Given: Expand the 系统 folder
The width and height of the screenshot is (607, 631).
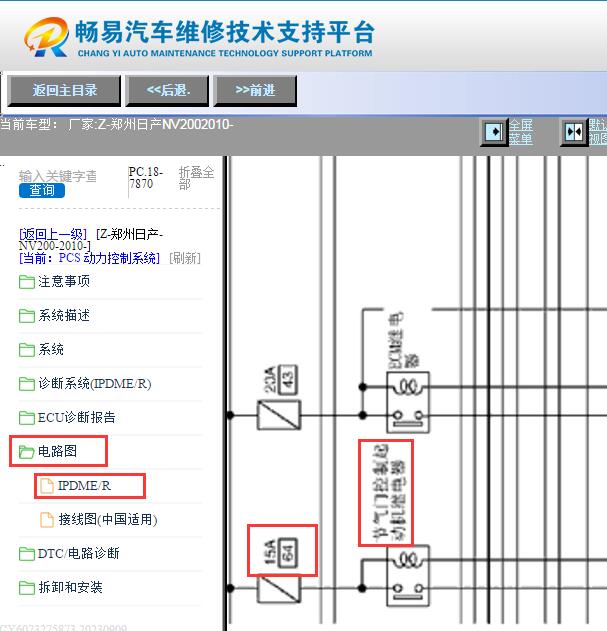Looking at the screenshot, I should coord(51,349).
